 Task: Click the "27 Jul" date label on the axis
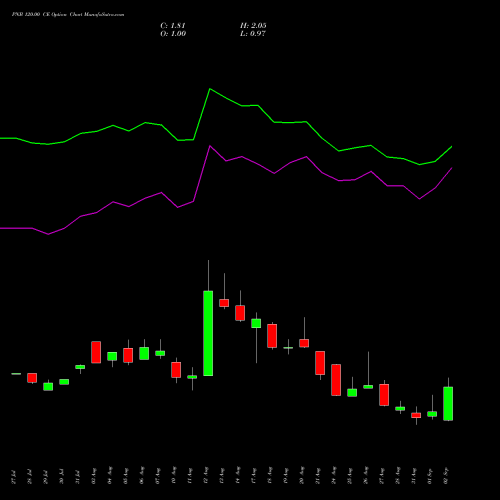click(x=13, y=477)
